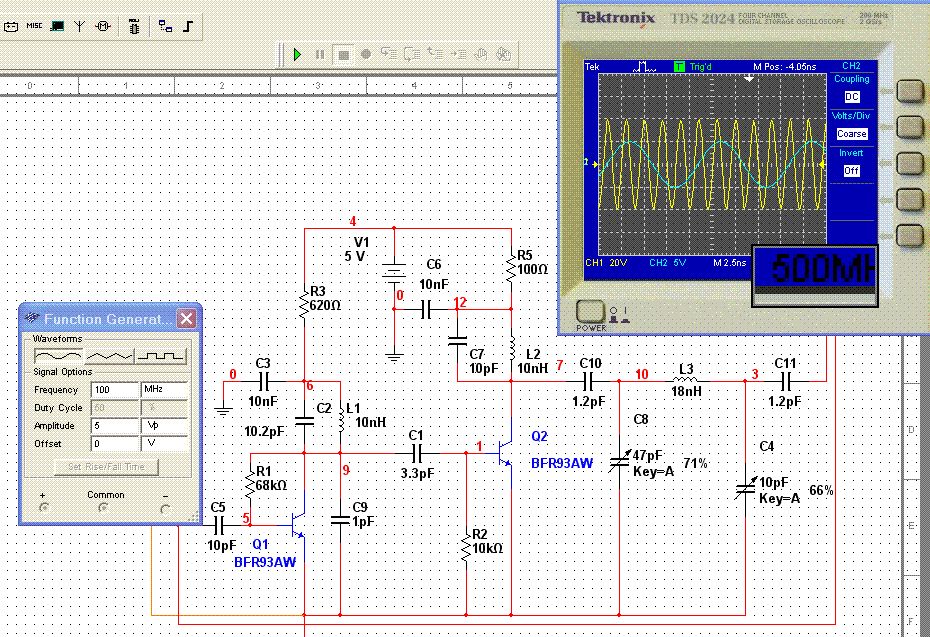Click the RF antenna component icon
Screen dimensions: 930x637
(x=79, y=26)
